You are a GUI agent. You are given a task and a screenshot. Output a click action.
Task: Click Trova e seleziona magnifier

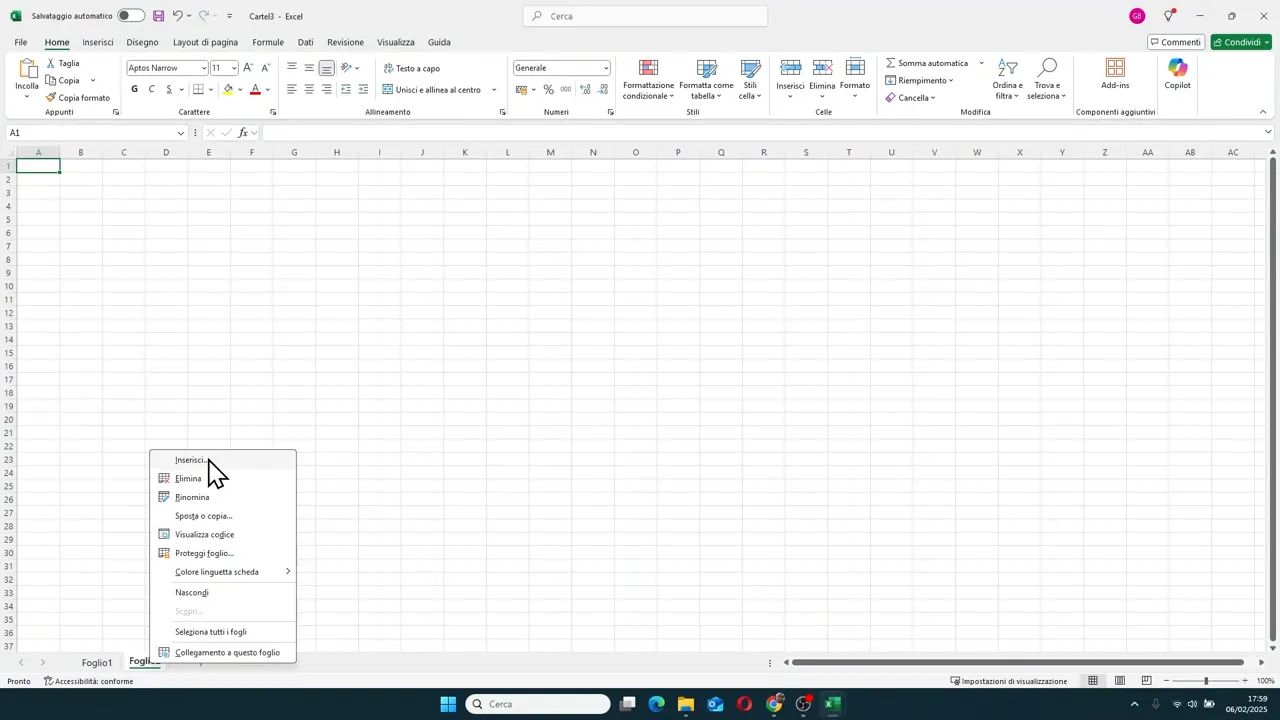click(1047, 79)
